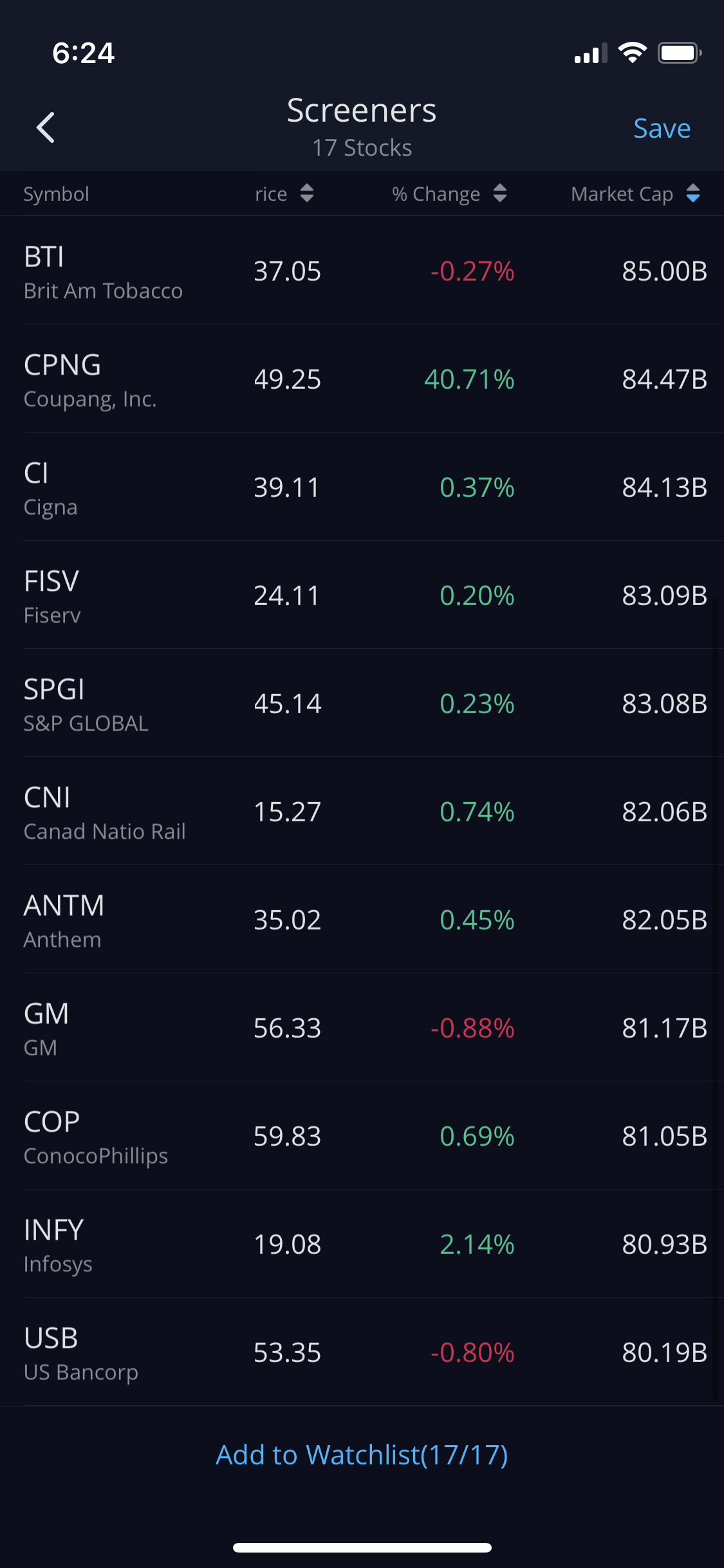Open the CI Cigna stock row
The width and height of the screenshot is (724, 1568).
[362, 487]
